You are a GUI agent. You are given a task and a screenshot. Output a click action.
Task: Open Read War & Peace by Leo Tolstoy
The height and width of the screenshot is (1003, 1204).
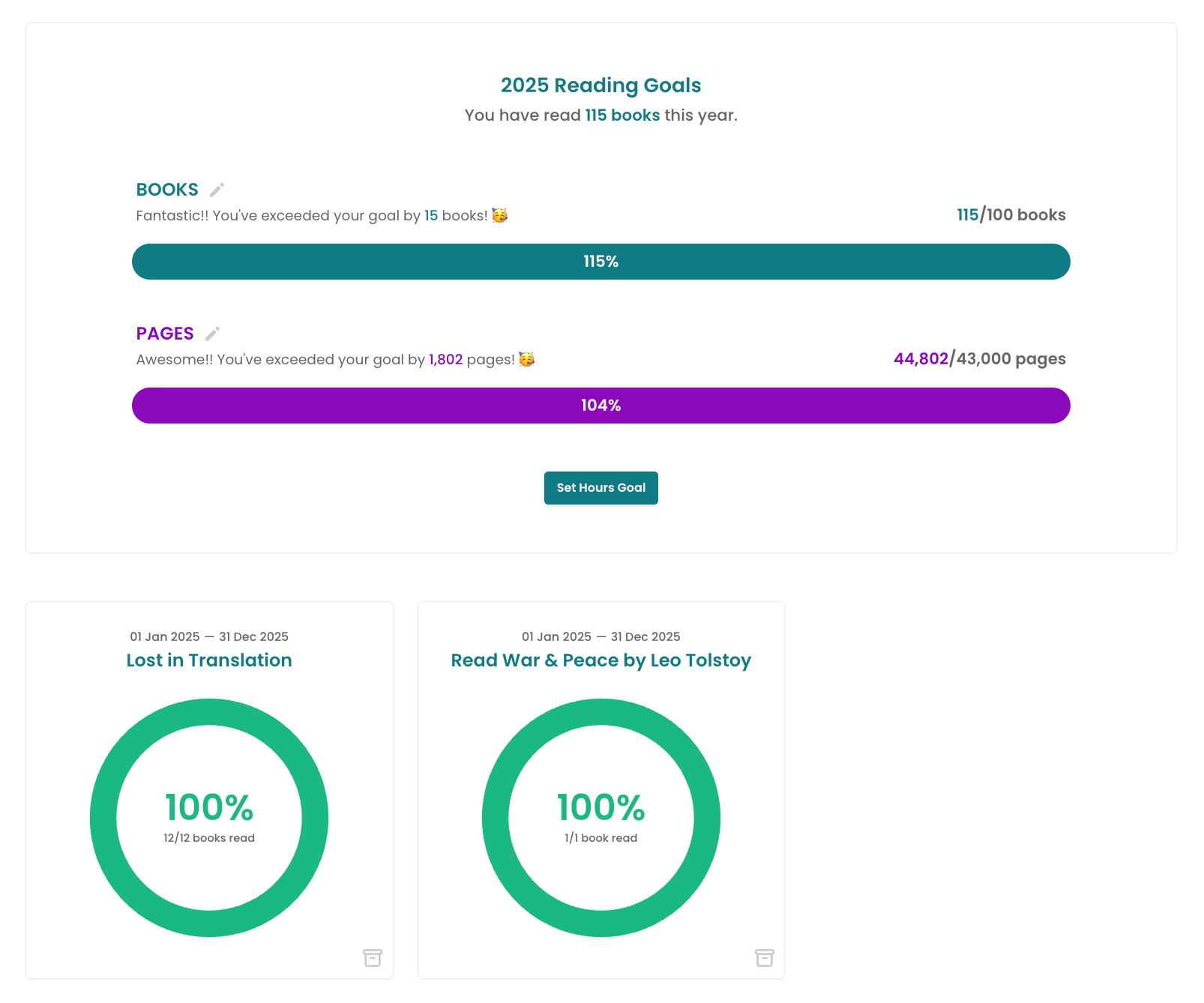point(601,660)
